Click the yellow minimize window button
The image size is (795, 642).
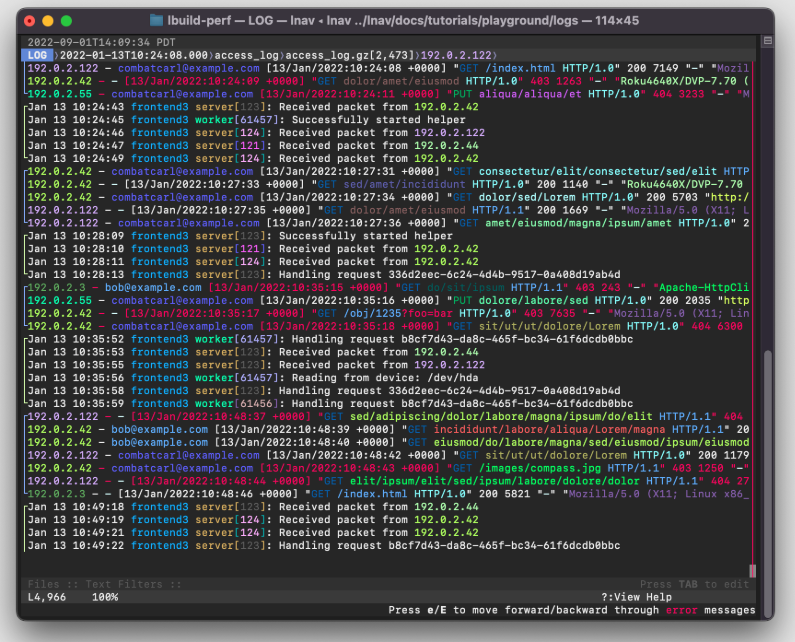tap(48, 20)
